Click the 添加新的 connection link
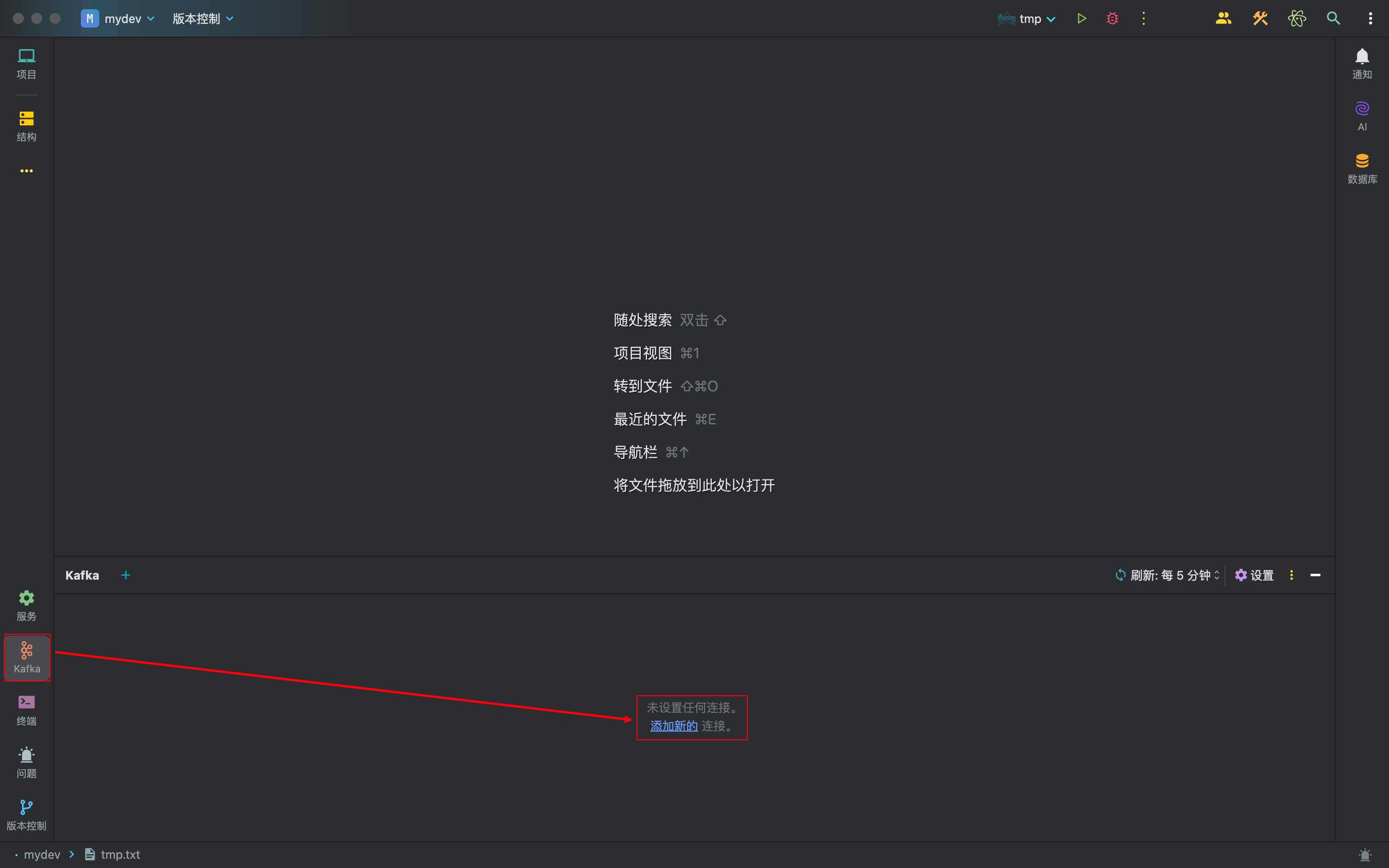 [x=673, y=726]
